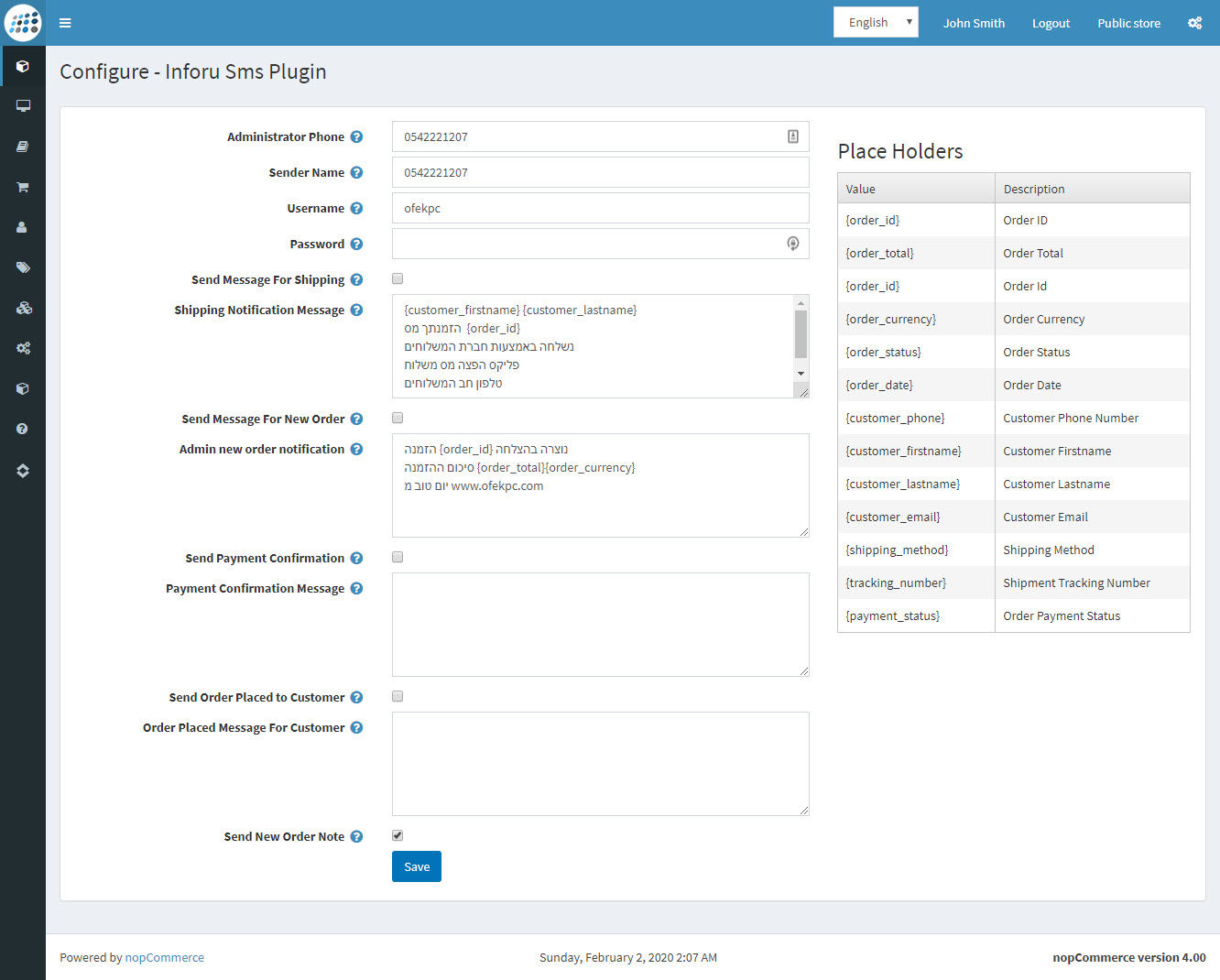This screenshot has height=980, width=1220.
Task: Click the nopCommerce logo icon
Action: click(23, 23)
